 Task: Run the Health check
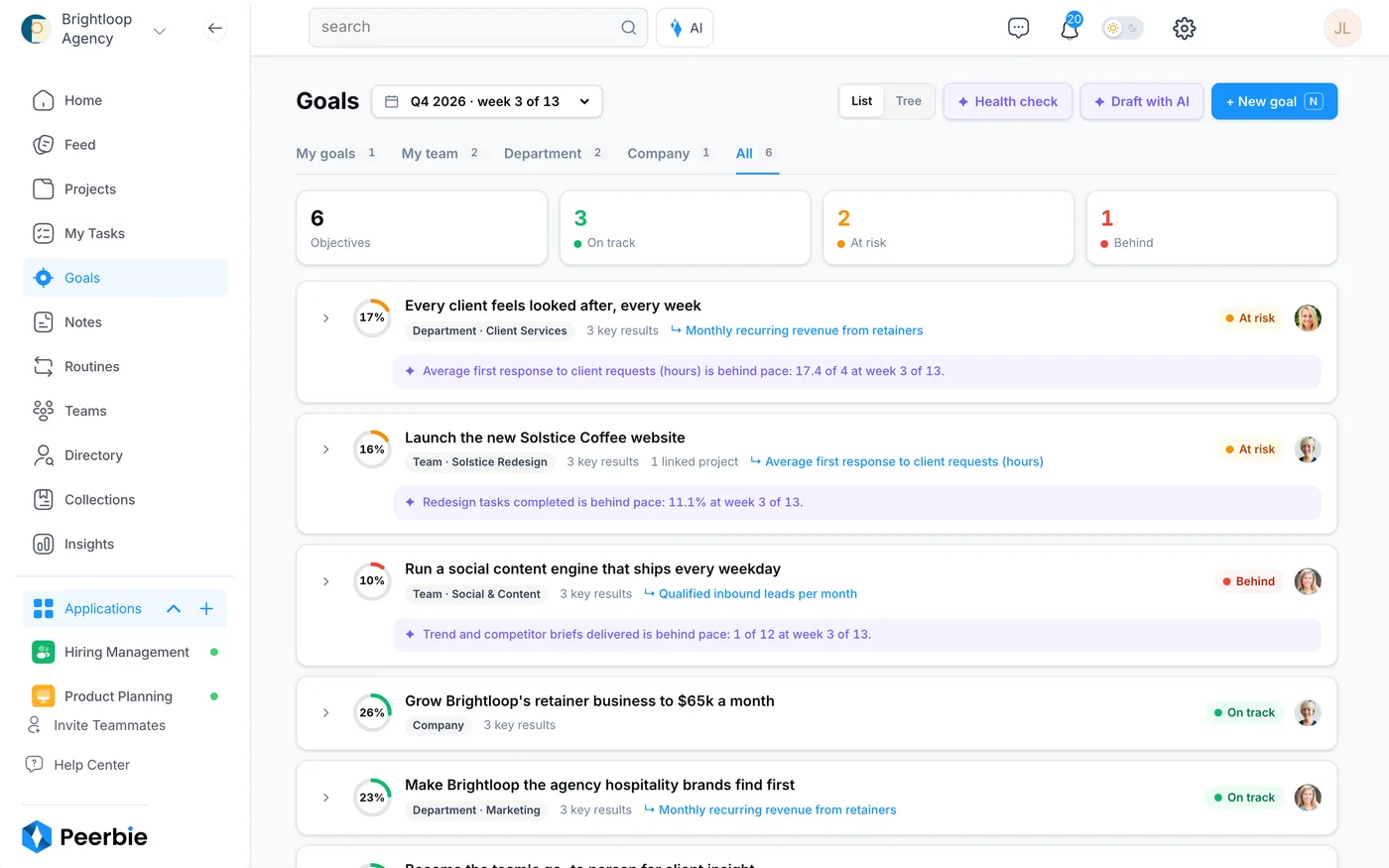click(1007, 101)
